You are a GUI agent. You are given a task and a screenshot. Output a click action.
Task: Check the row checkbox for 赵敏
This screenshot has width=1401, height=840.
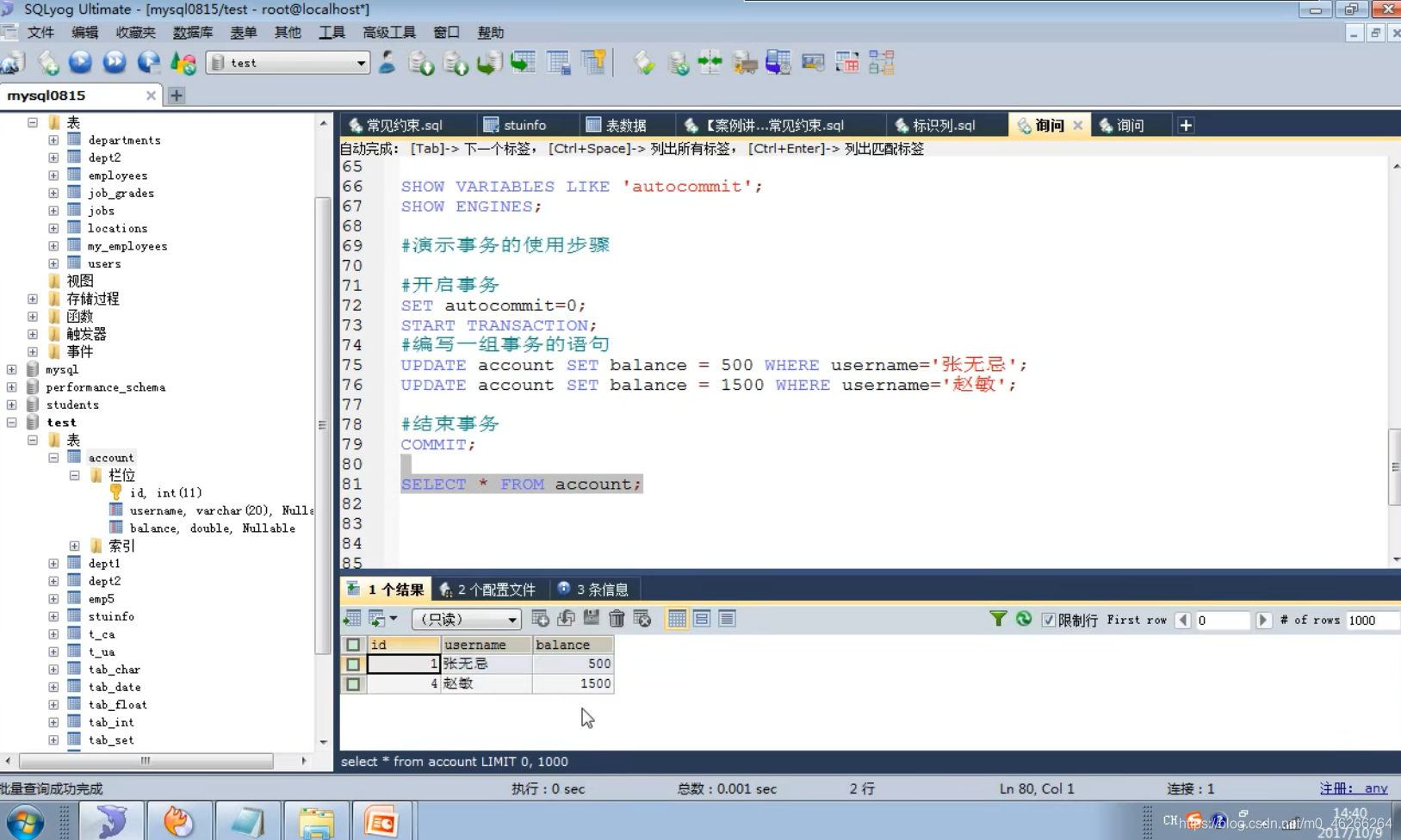pos(353,684)
